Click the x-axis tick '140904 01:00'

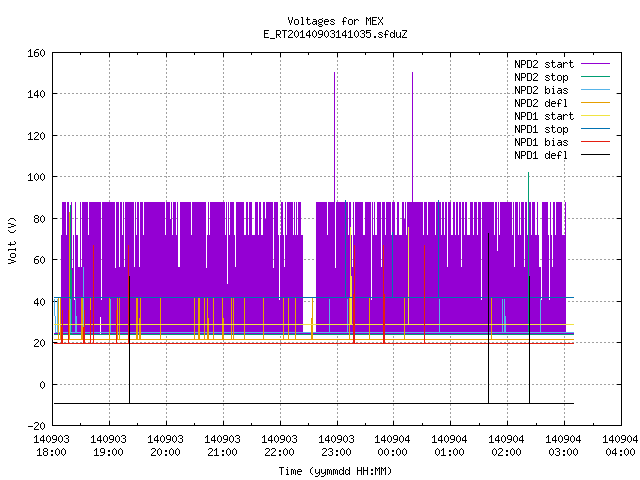(x=449, y=446)
